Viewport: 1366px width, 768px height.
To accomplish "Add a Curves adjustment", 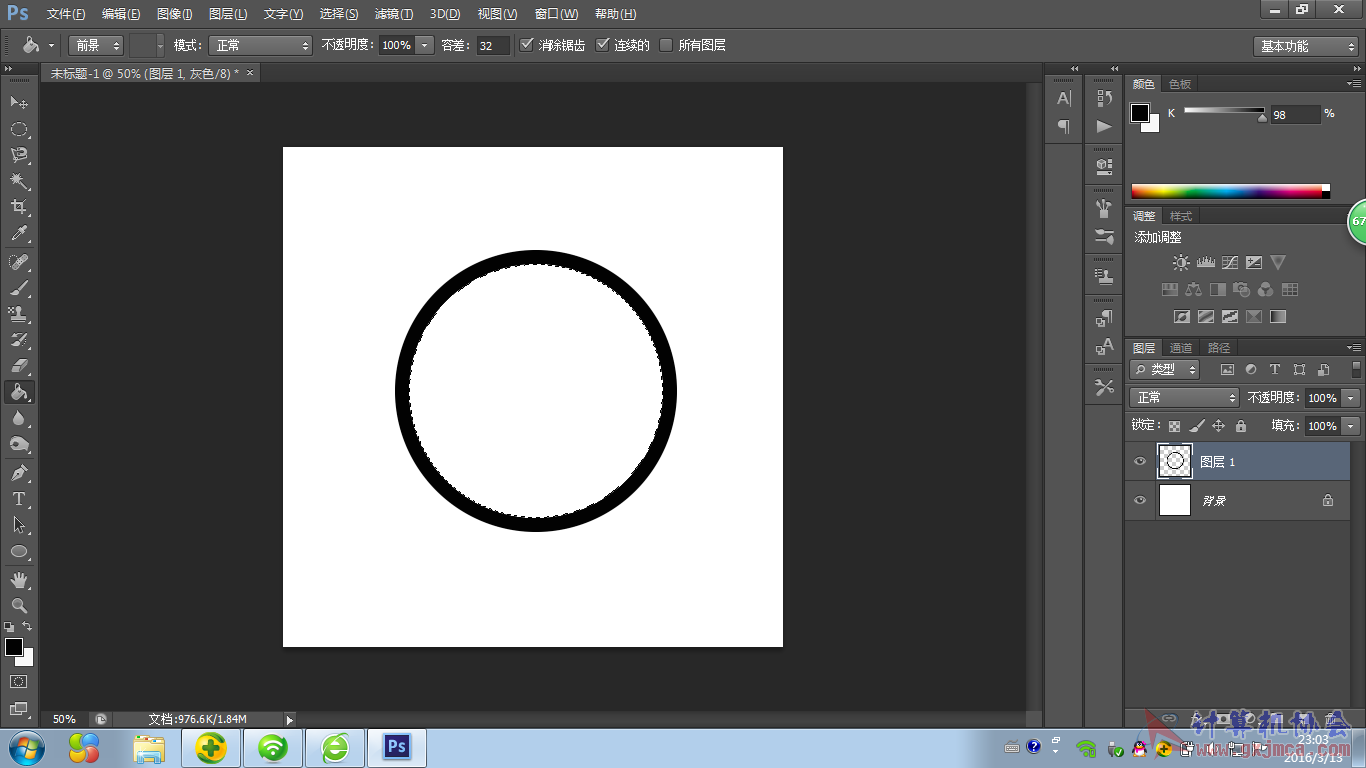I will pos(1230,263).
